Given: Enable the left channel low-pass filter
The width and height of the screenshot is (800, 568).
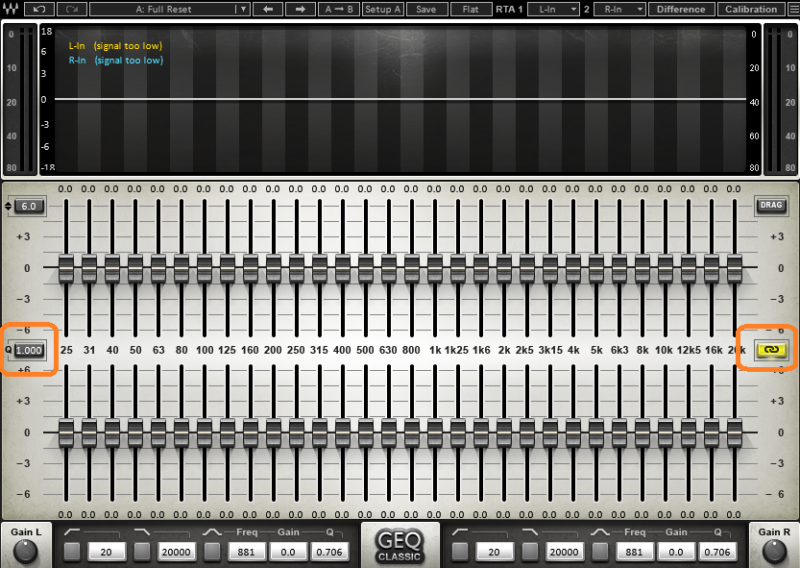Looking at the screenshot, I should coord(143,551).
